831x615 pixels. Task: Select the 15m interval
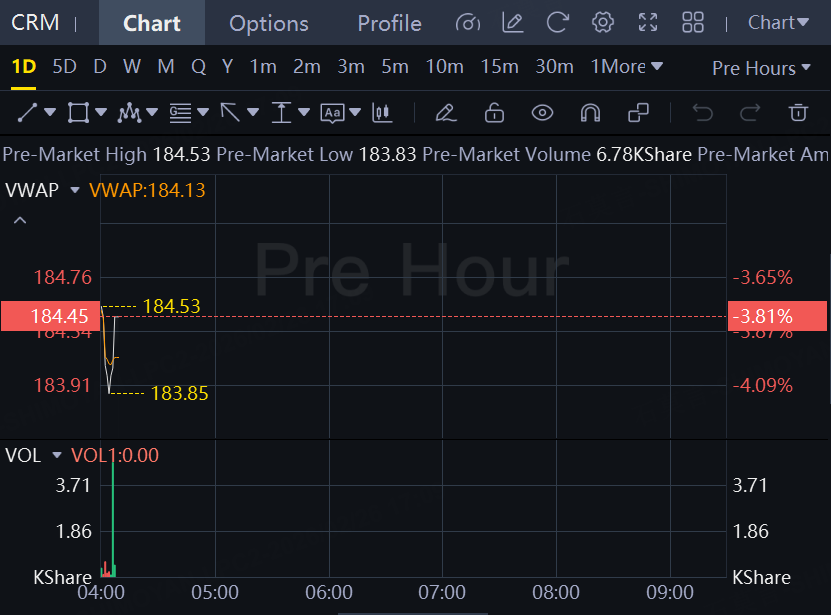point(499,66)
